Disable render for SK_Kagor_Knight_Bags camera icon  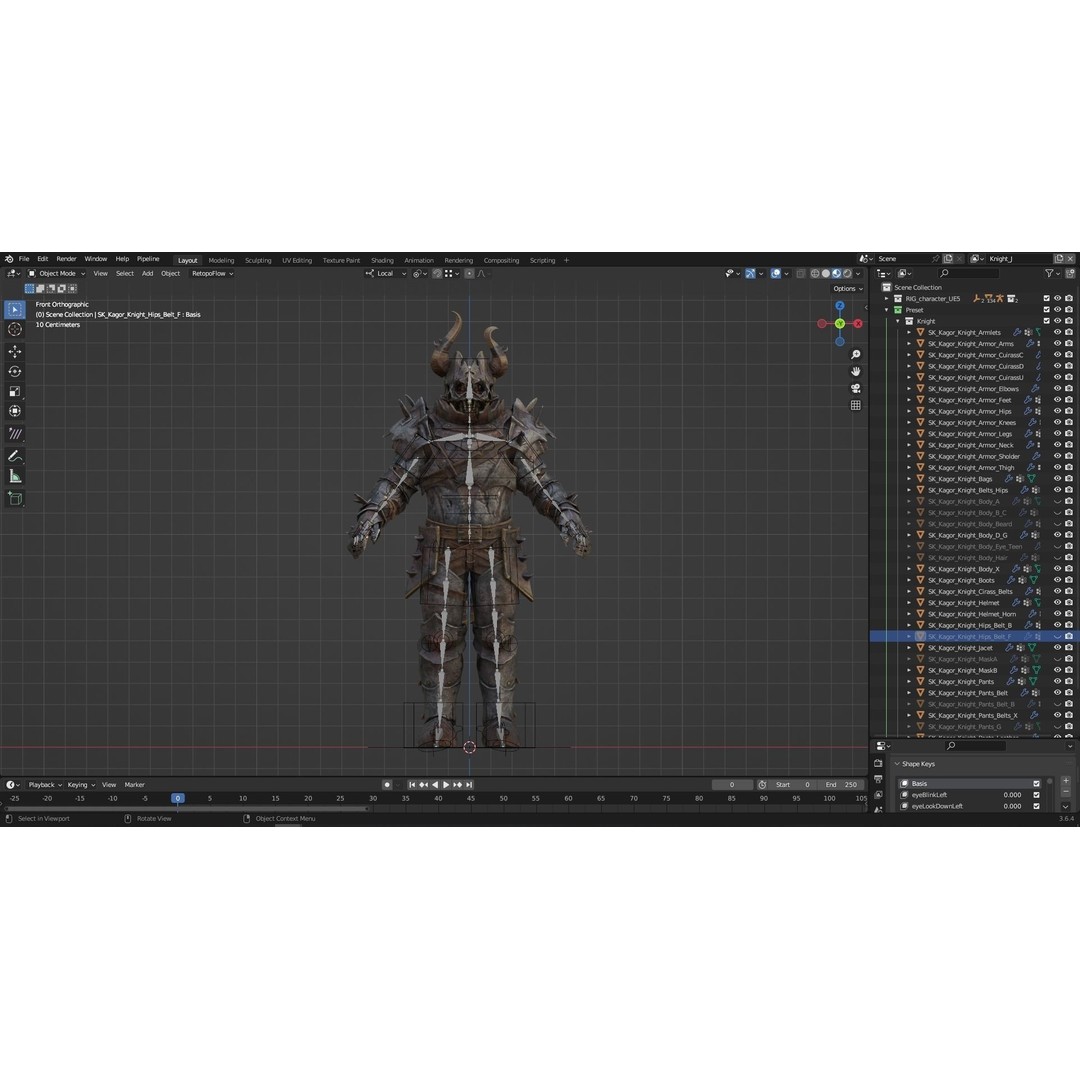[1068, 479]
